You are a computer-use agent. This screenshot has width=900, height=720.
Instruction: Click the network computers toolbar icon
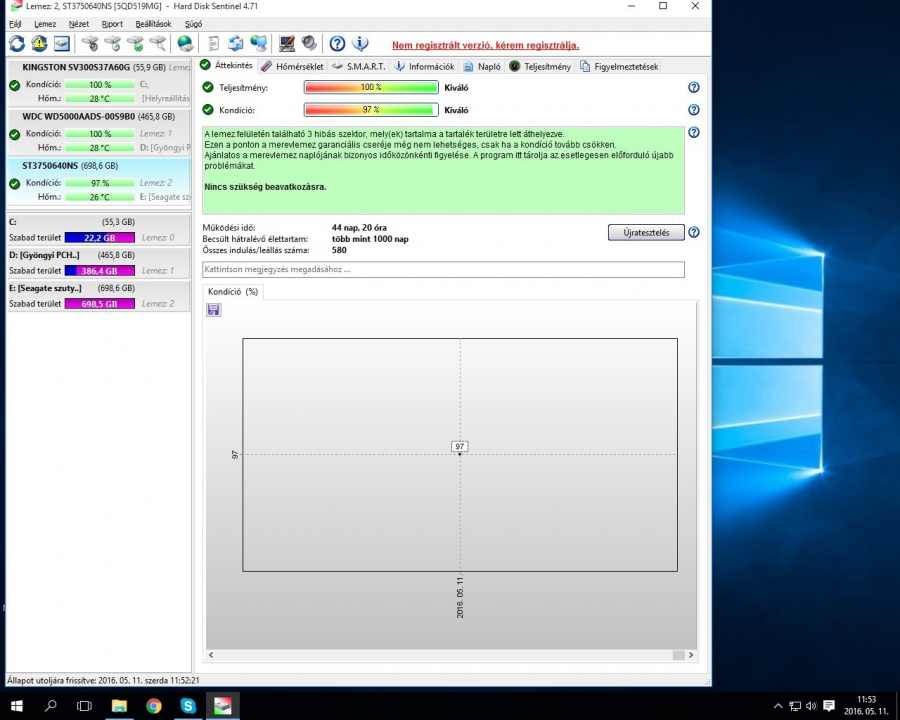click(x=258, y=44)
